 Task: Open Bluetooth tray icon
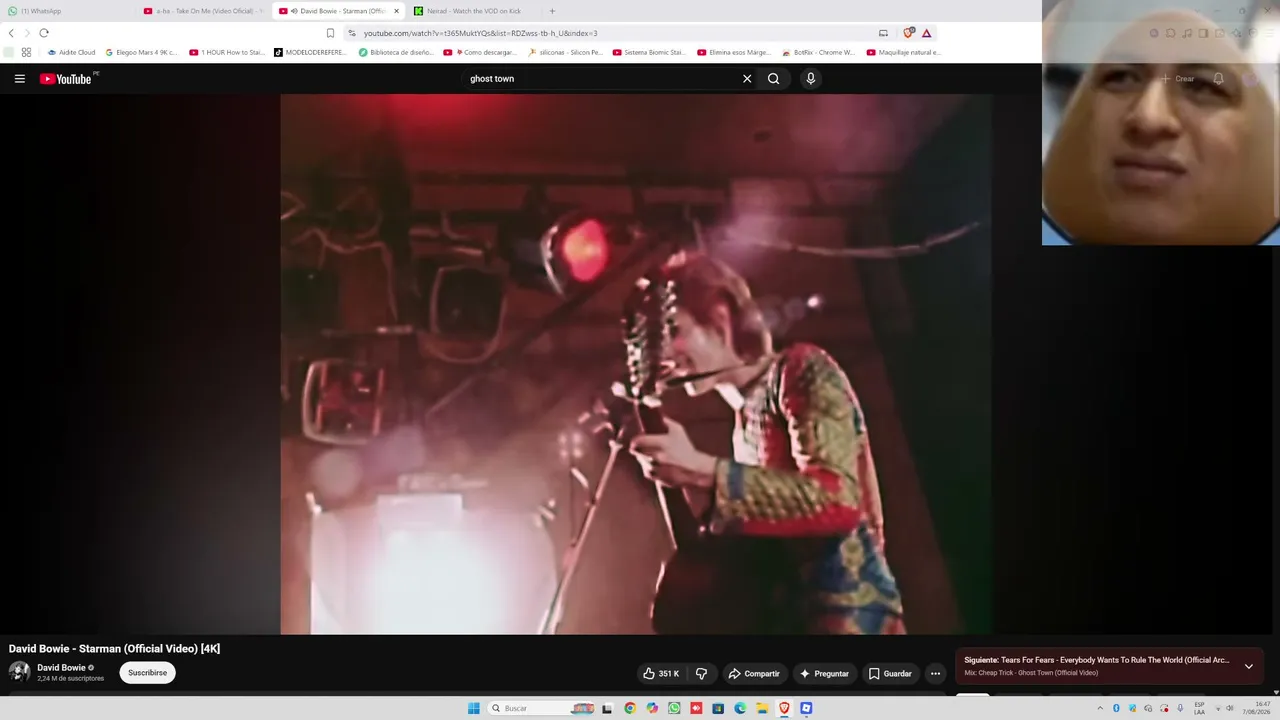click(x=1116, y=708)
